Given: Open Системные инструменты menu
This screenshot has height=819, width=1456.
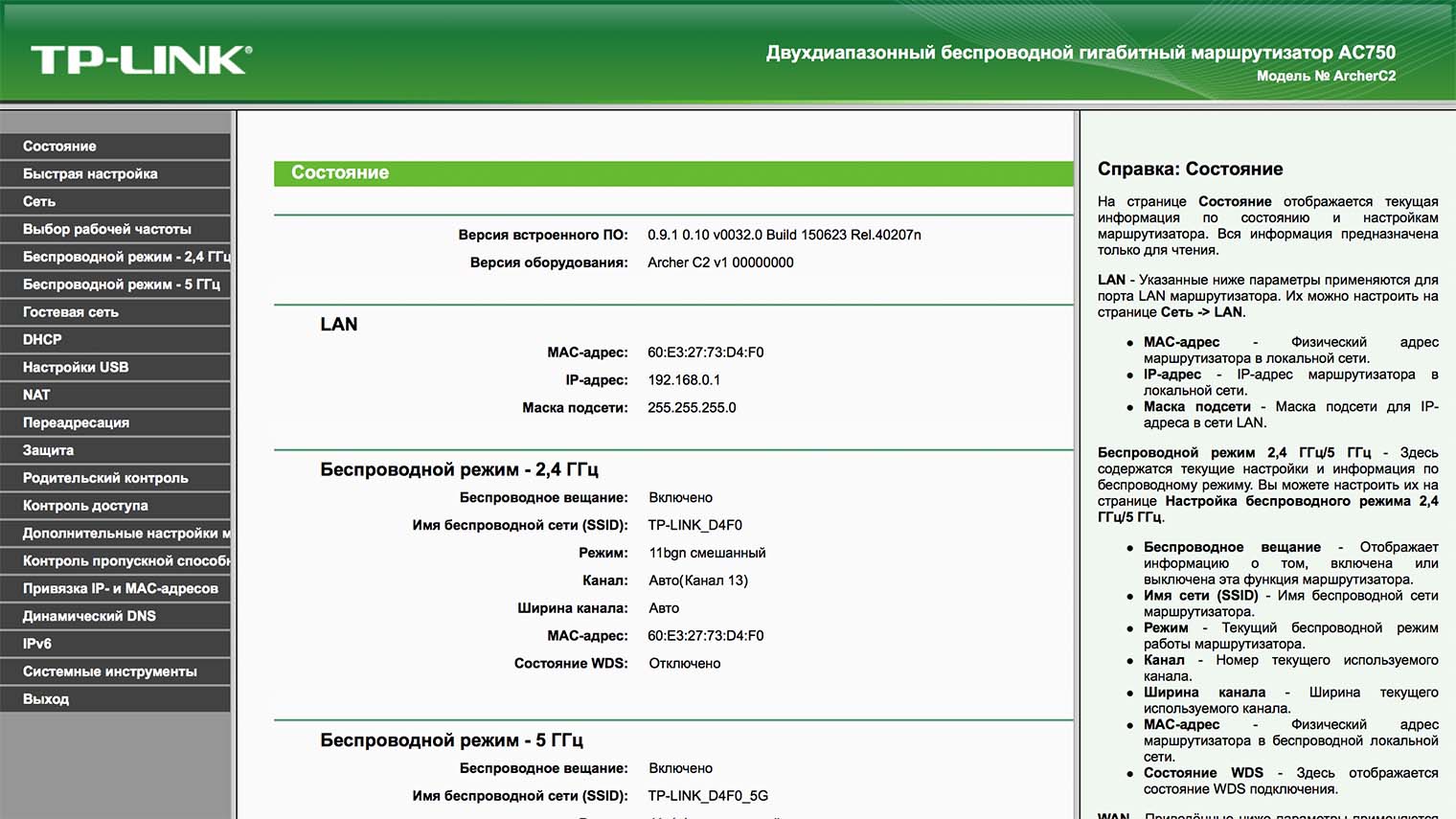Looking at the screenshot, I should 115,671.
